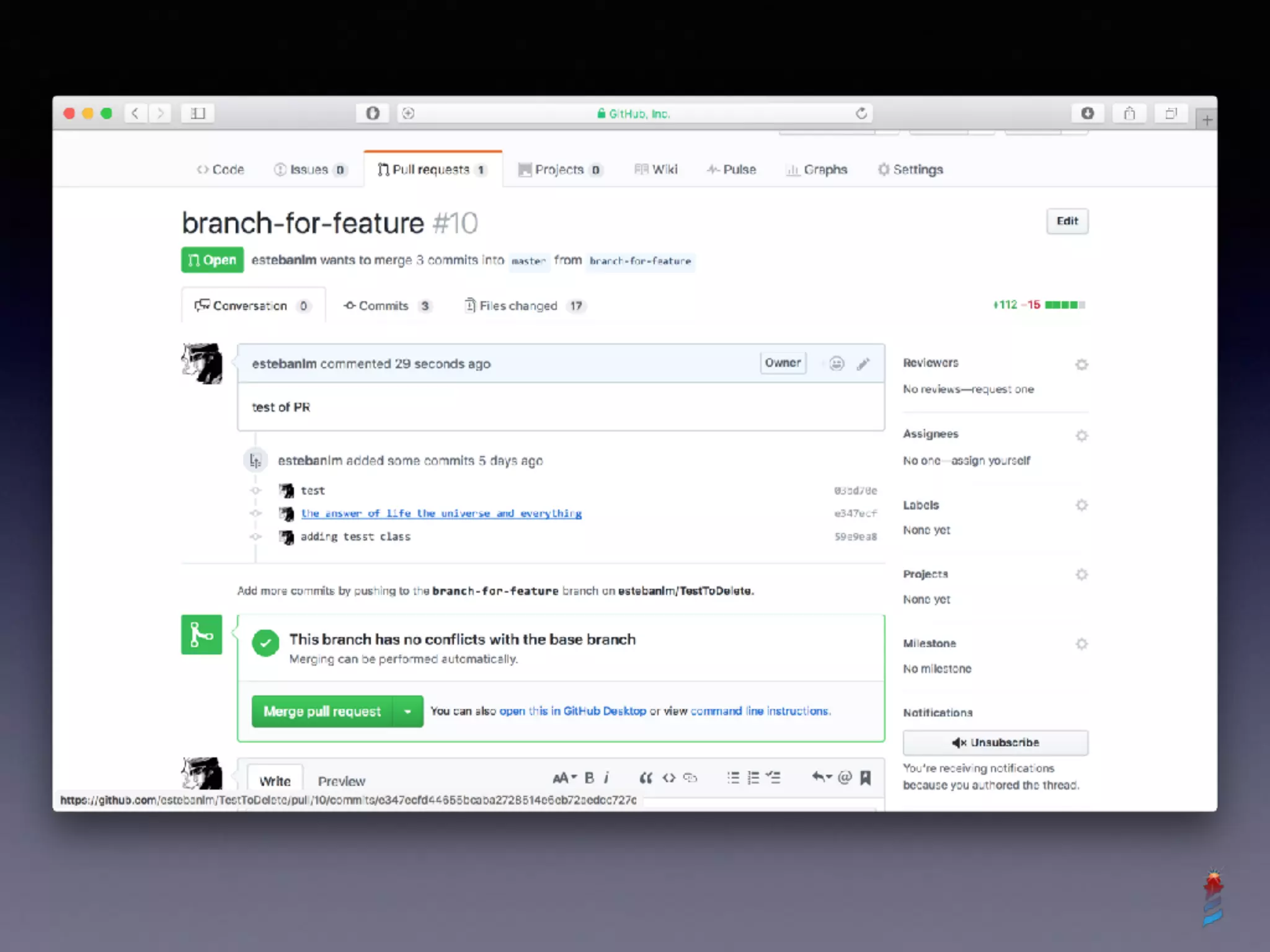
Task: Click the emoji reaction icon on comment
Action: (837, 364)
